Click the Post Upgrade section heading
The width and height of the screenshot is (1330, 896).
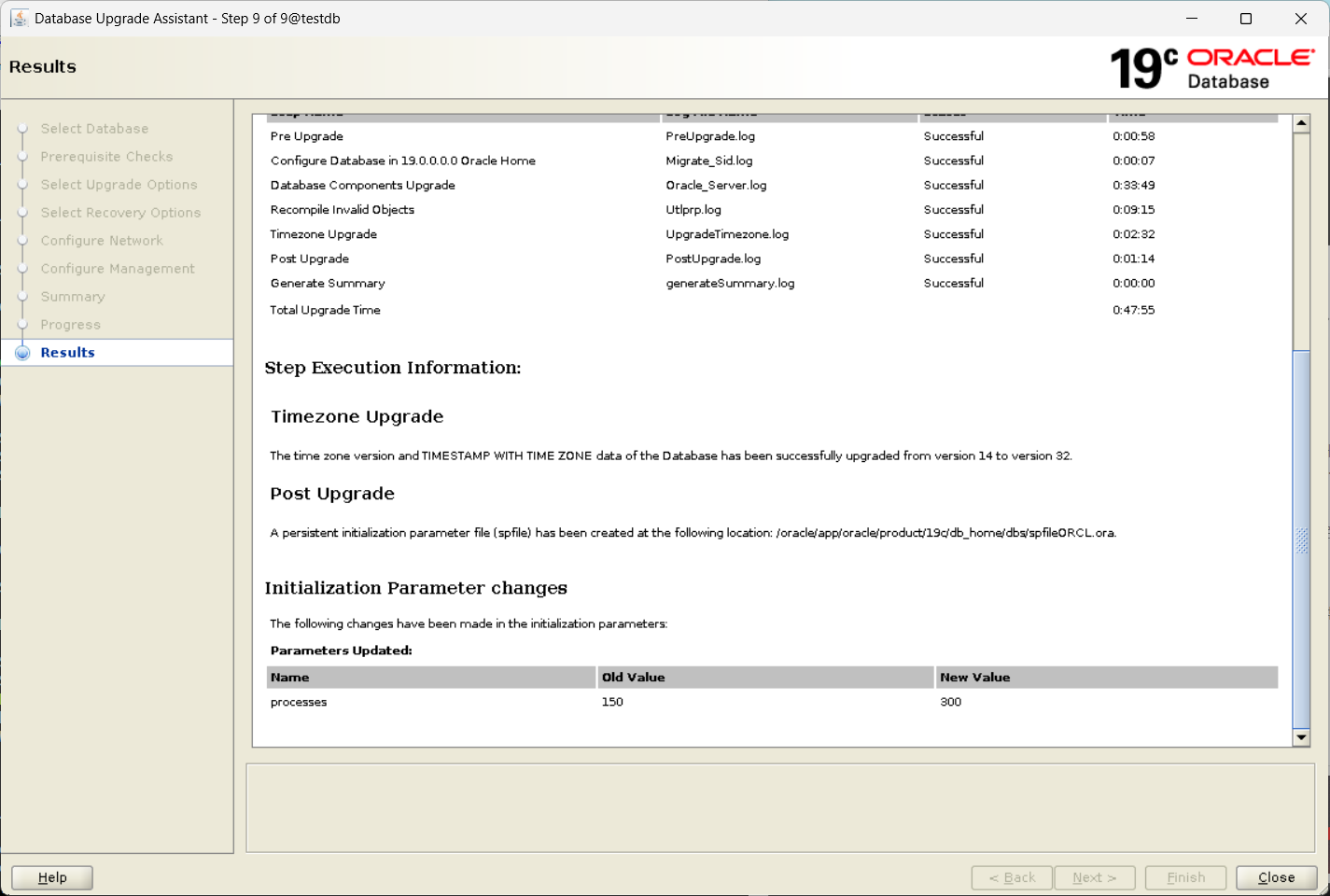point(332,494)
